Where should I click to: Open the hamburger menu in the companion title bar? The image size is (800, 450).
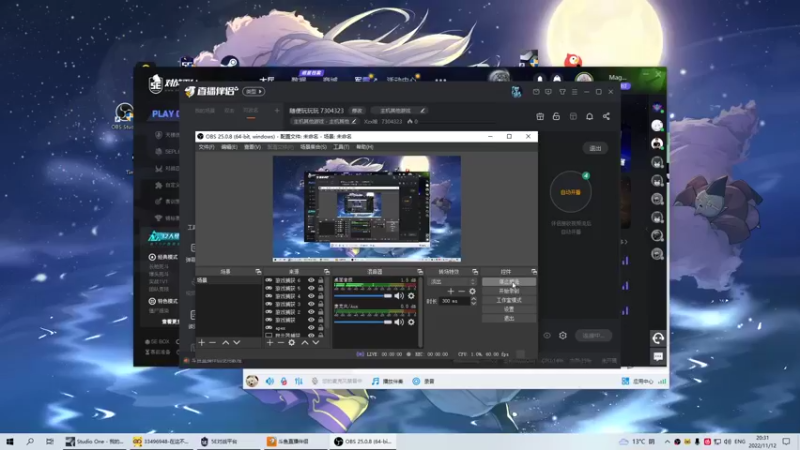click(x=574, y=92)
